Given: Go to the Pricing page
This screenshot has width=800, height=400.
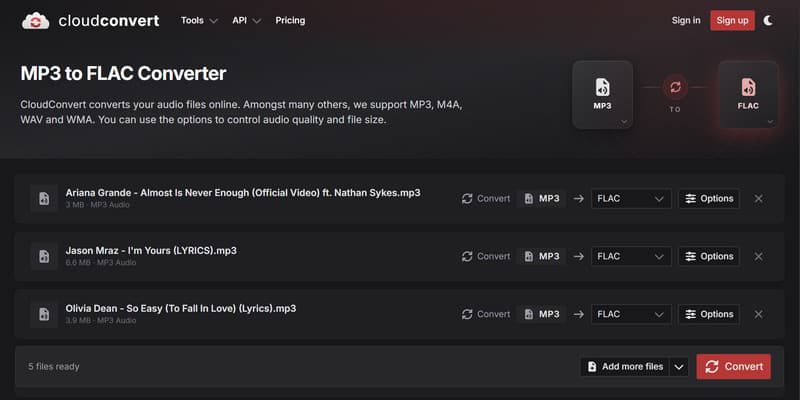Looking at the screenshot, I should (x=290, y=20).
